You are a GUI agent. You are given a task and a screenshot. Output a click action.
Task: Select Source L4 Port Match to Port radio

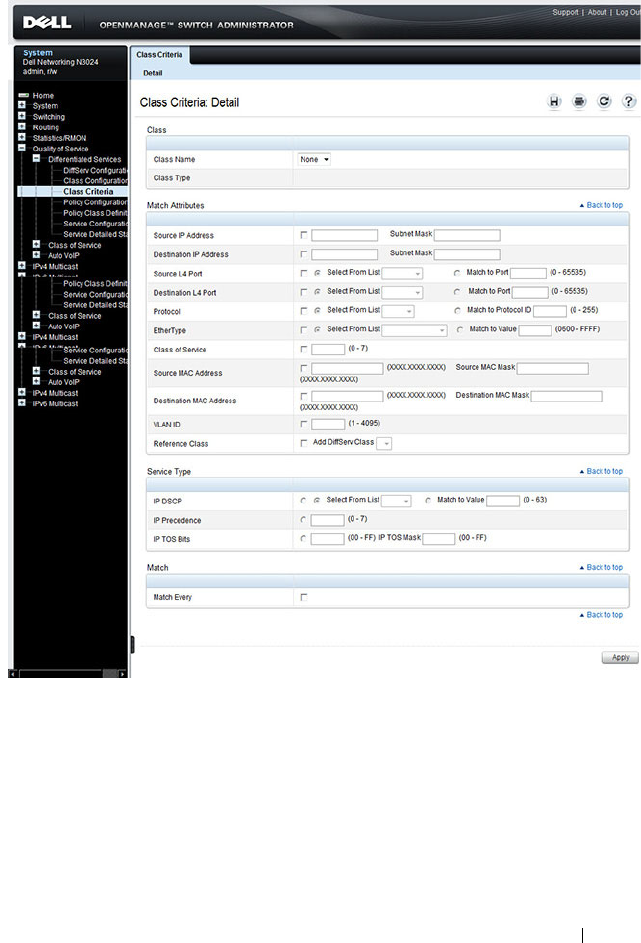pos(457,274)
